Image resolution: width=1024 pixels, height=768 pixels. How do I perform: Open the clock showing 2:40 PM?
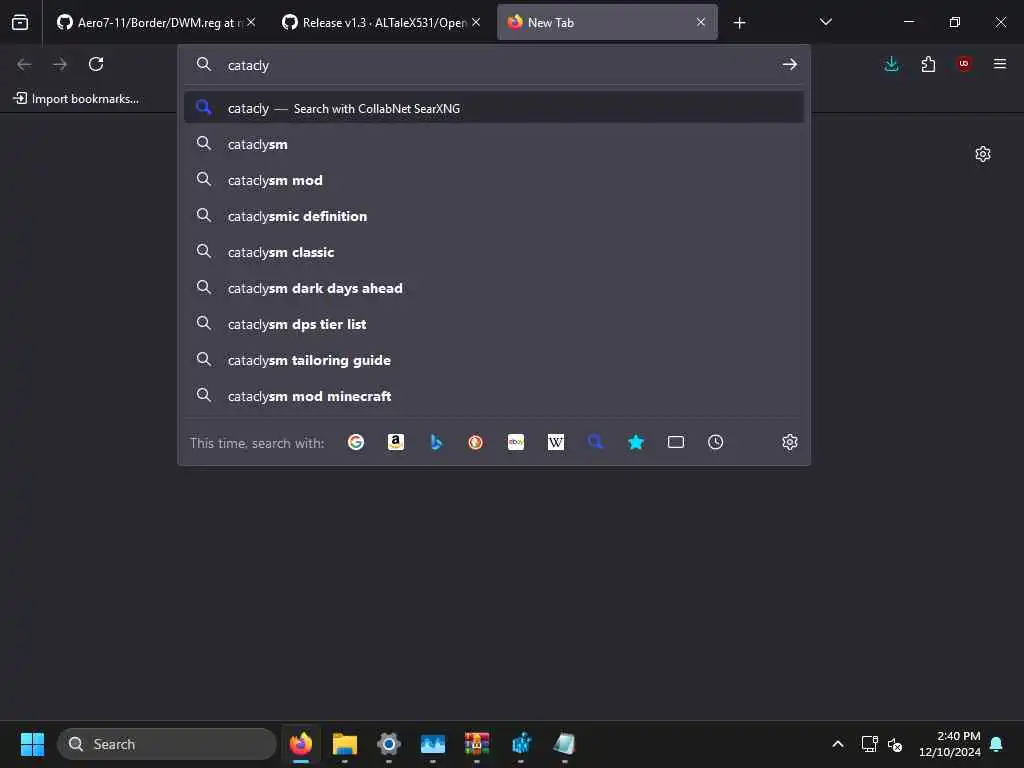tap(950, 744)
